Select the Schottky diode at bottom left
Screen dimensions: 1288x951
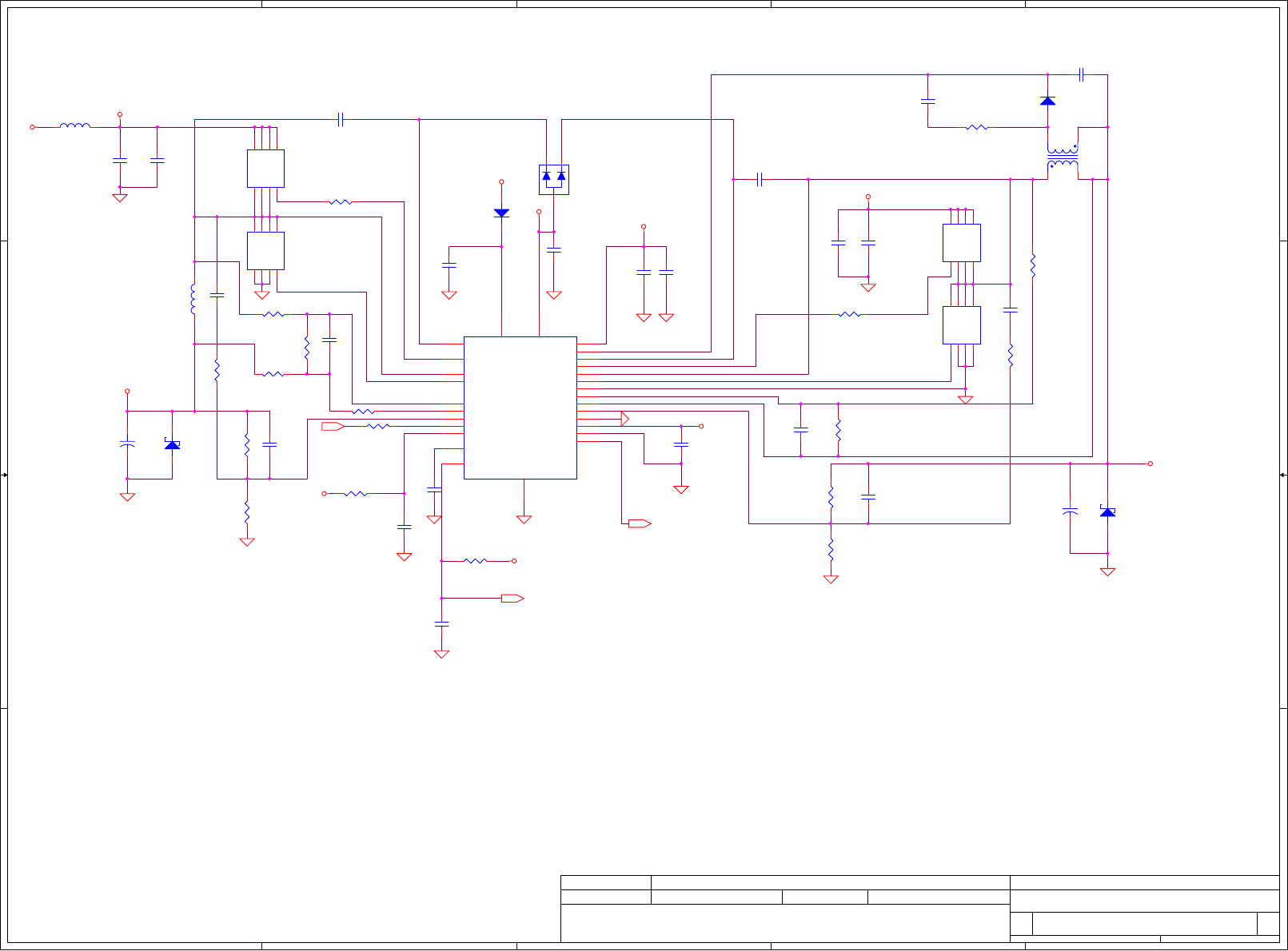point(172,444)
